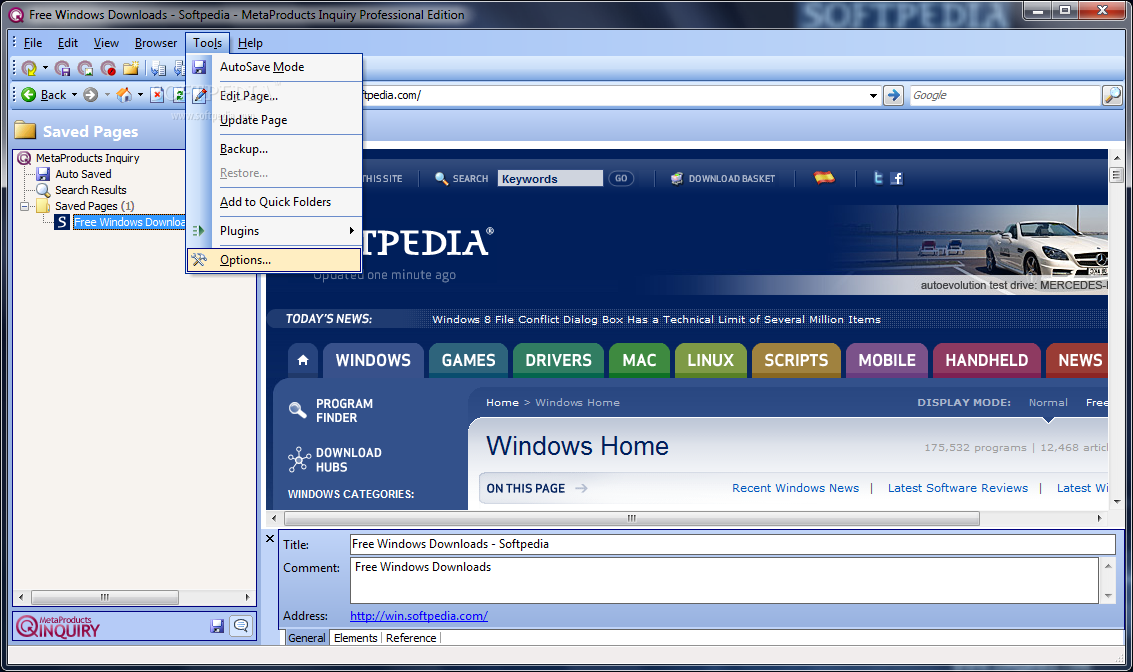This screenshot has height=672, width=1133.
Task: Click the green Back arrow icon
Action: 29,95
